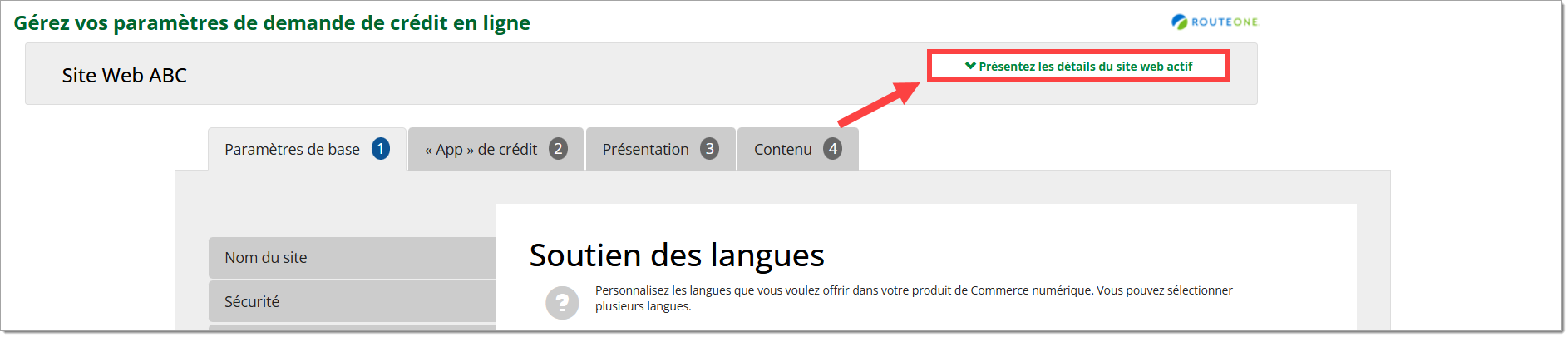Click the red arrow annotation

point(879,104)
